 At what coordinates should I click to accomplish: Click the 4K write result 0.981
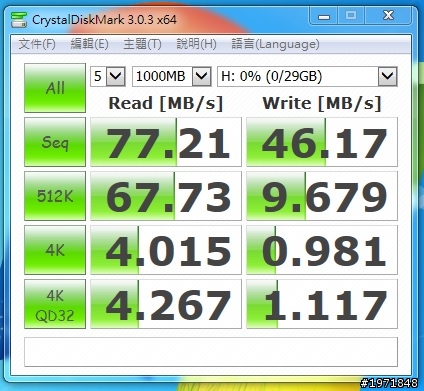[322, 250]
